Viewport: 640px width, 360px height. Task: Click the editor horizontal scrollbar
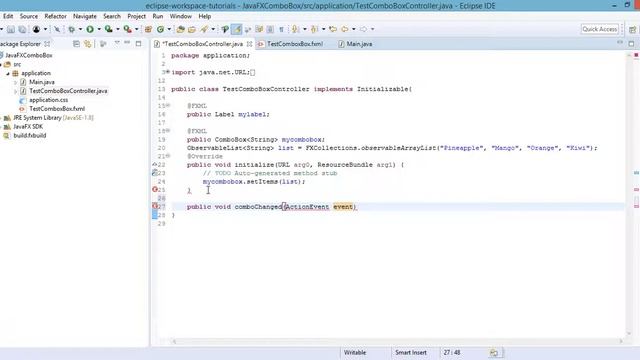coord(397,341)
